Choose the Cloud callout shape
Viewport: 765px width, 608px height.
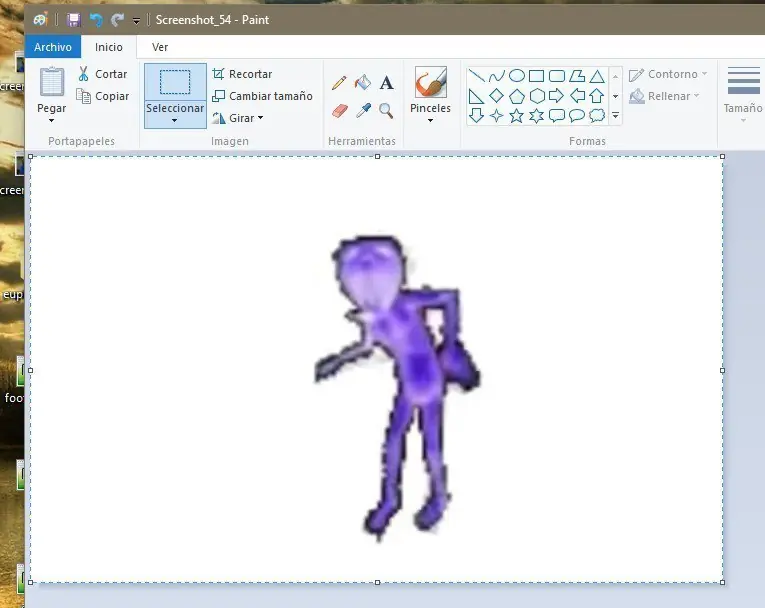pyautogui.click(x=597, y=116)
